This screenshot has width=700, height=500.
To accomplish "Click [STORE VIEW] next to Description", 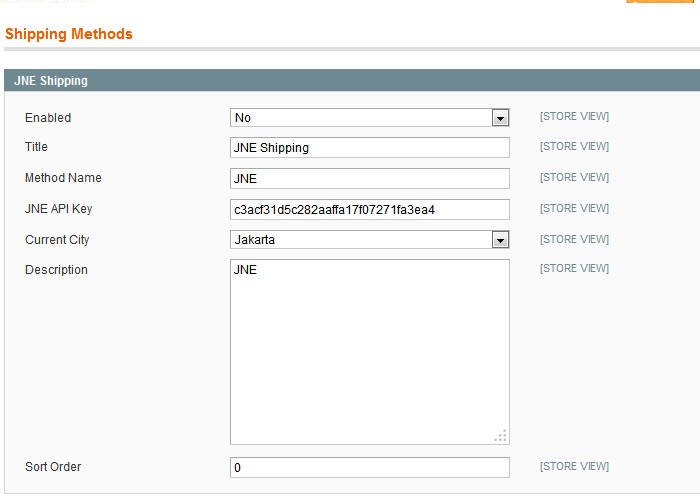I will 574,268.
